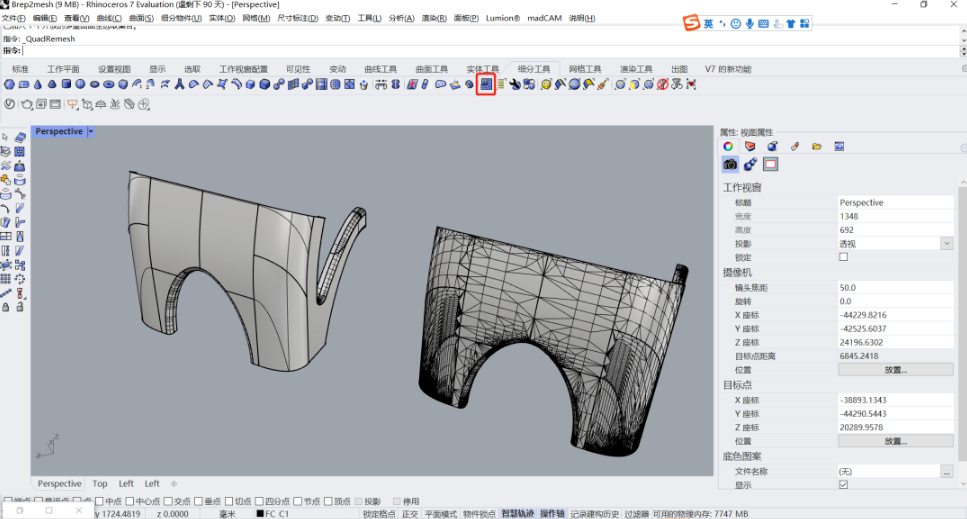This screenshot has height=519, width=967.
Task: Toggle 操作轴 gumball in status bar
Action: (x=552, y=513)
